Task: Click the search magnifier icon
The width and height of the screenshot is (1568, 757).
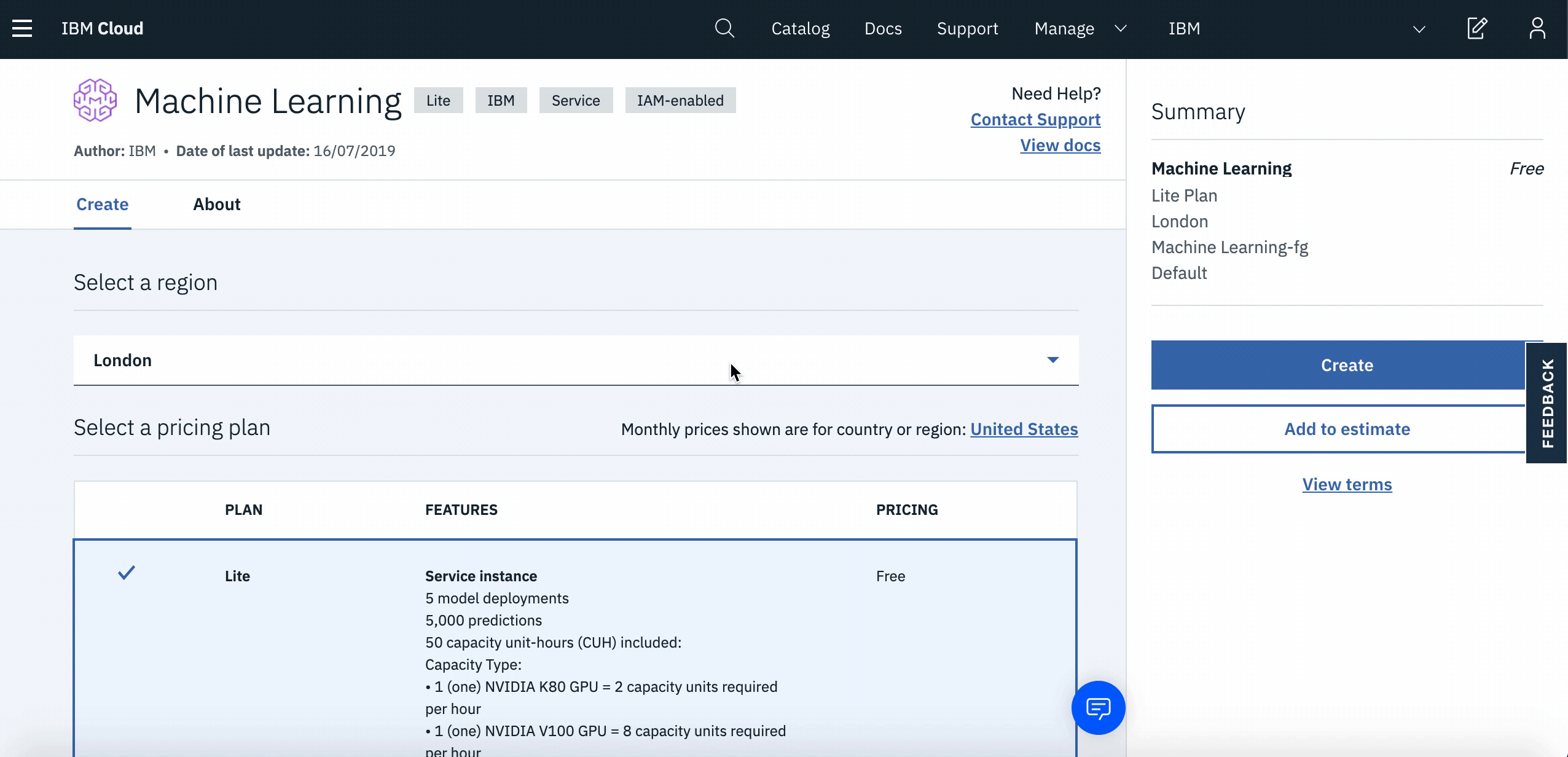Action: 724,28
